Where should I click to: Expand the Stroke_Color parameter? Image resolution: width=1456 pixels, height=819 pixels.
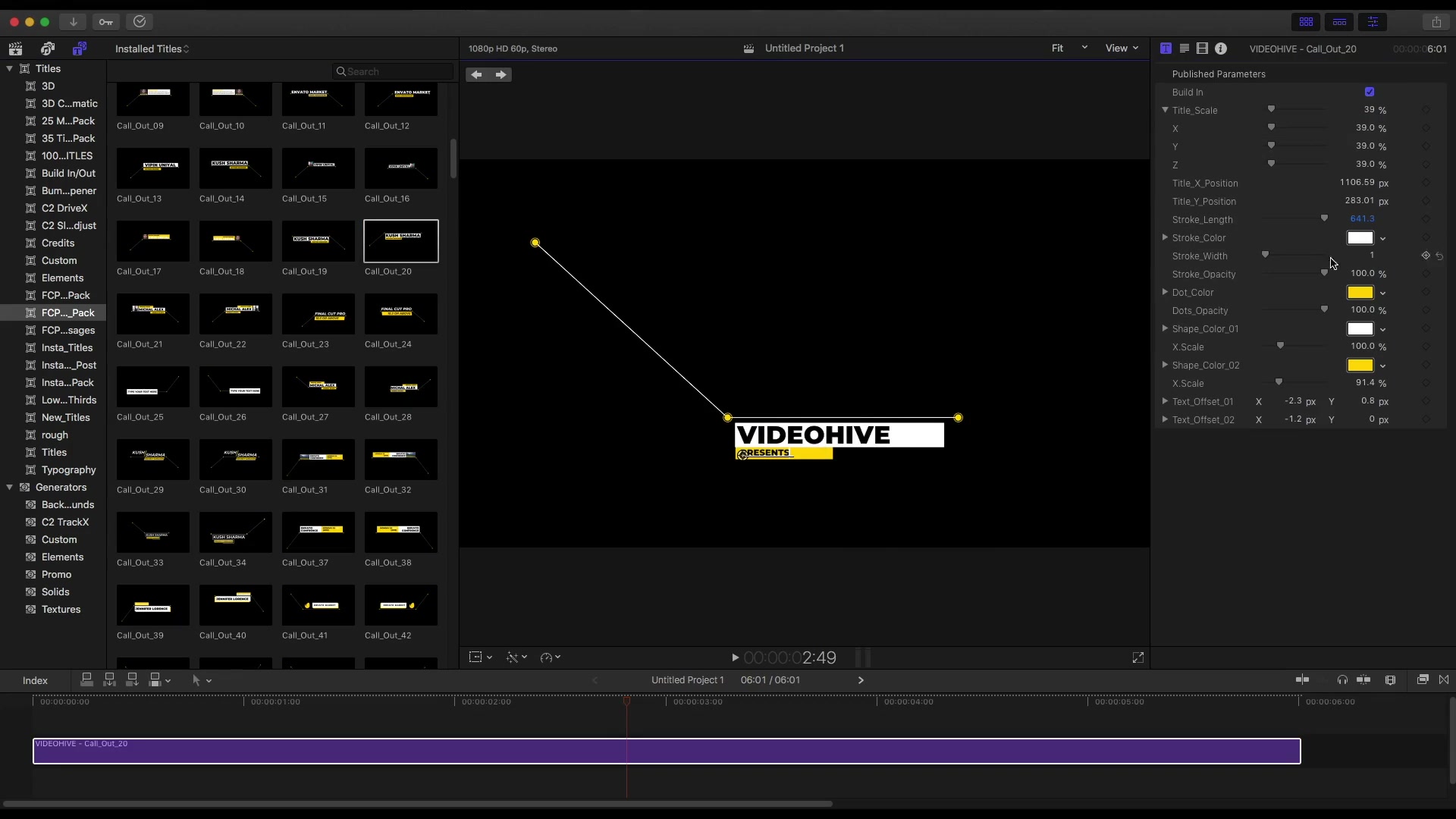tap(1166, 237)
